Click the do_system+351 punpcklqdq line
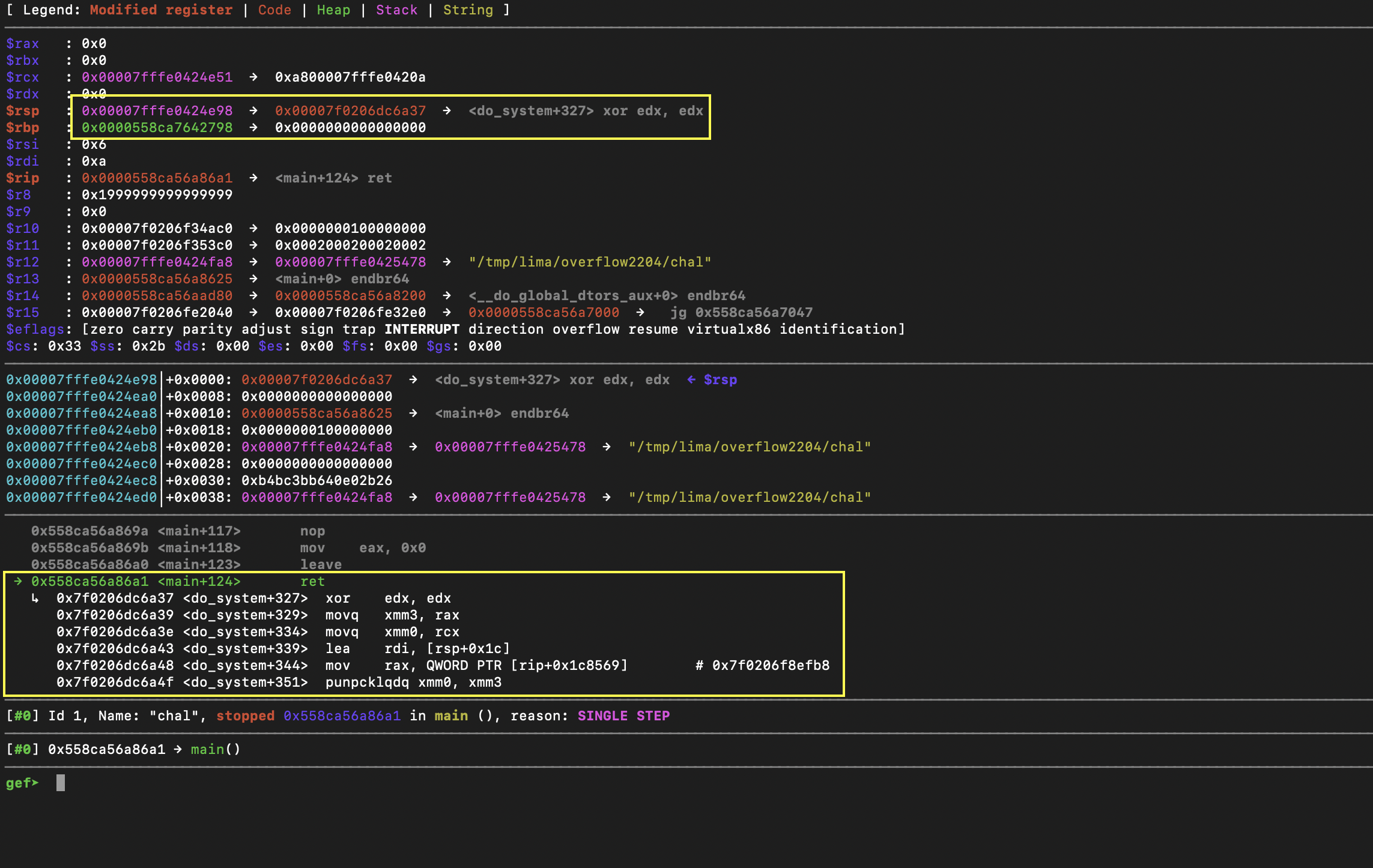The image size is (1373, 868). tap(279, 683)
